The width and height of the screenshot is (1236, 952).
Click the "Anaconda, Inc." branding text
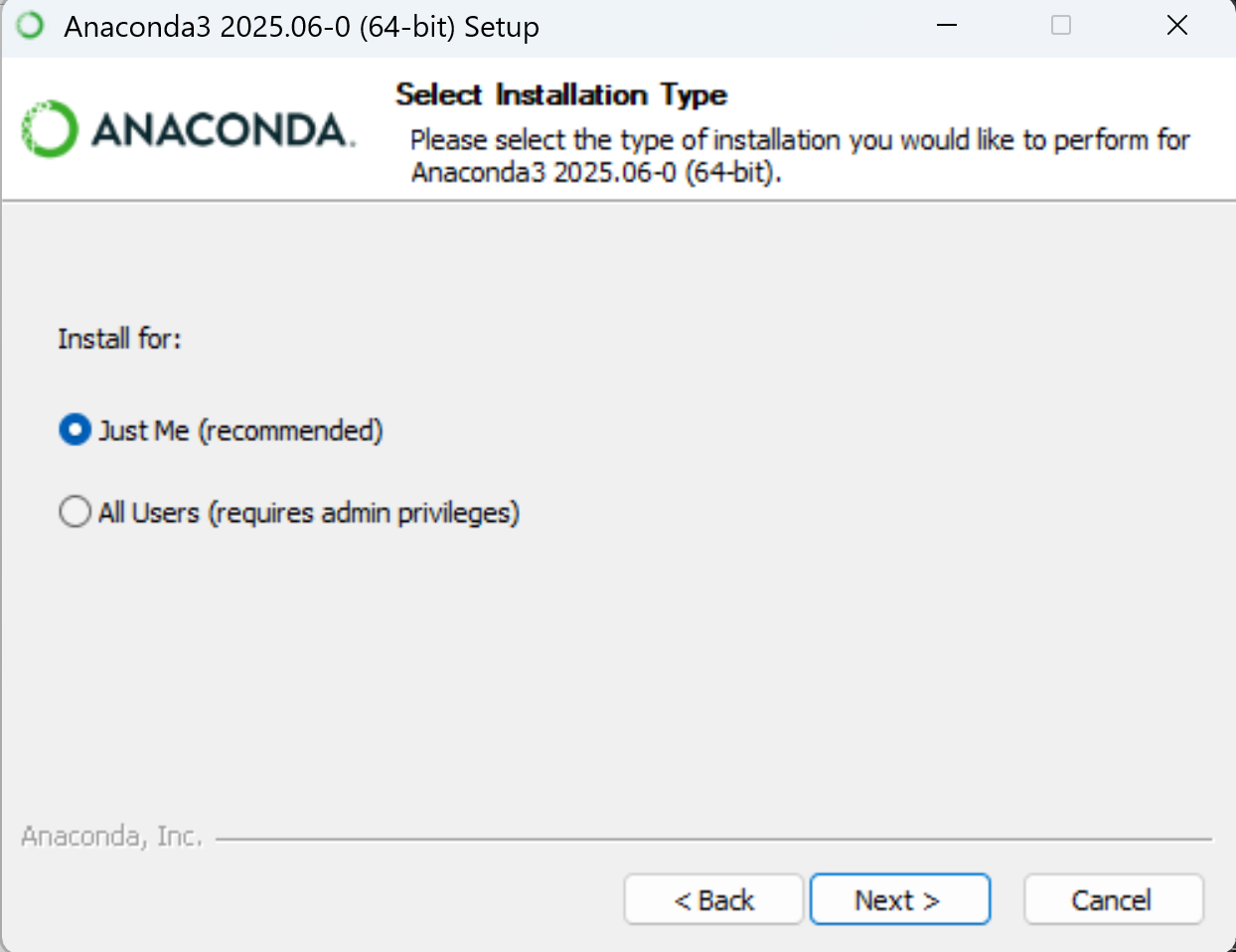111,836
